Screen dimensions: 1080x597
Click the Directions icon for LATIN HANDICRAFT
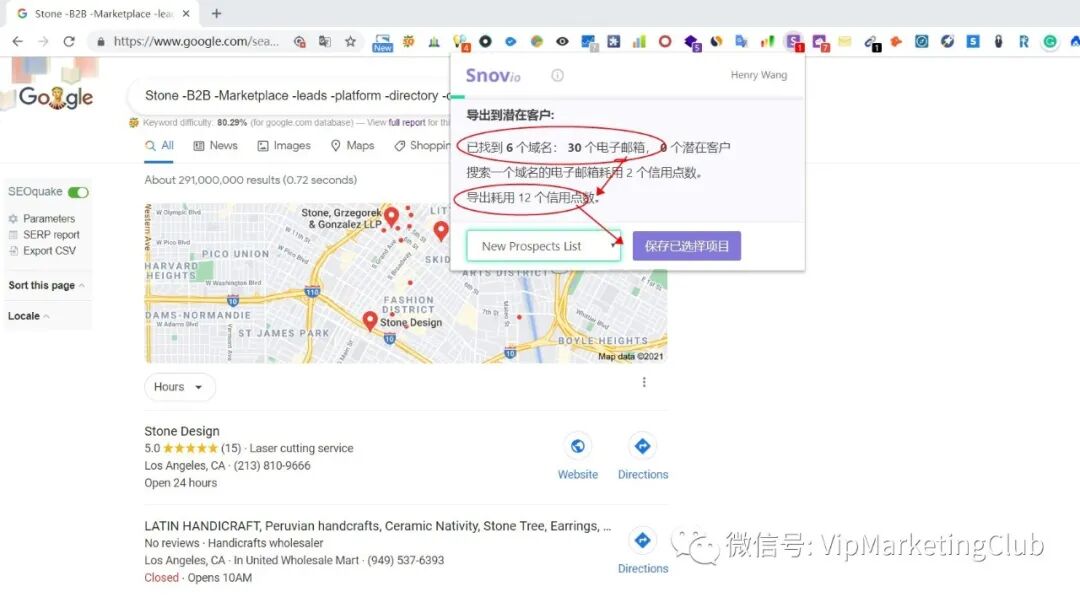coord(643,541)
